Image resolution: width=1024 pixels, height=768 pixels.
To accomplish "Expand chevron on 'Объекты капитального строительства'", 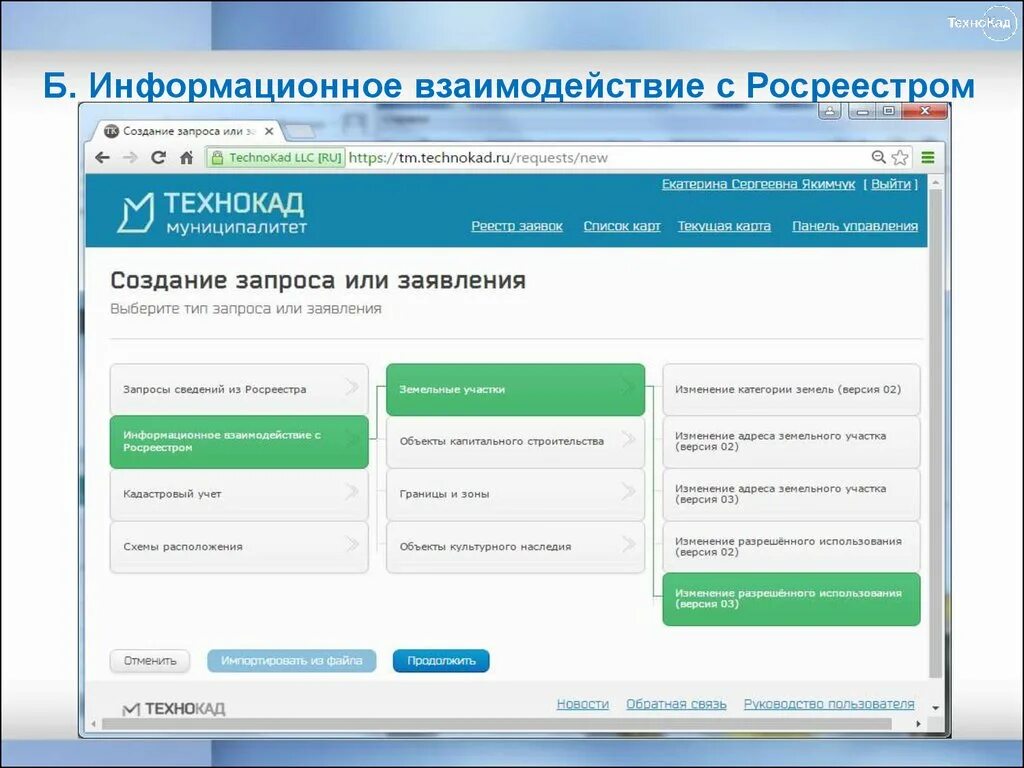I will click(628, 440).
